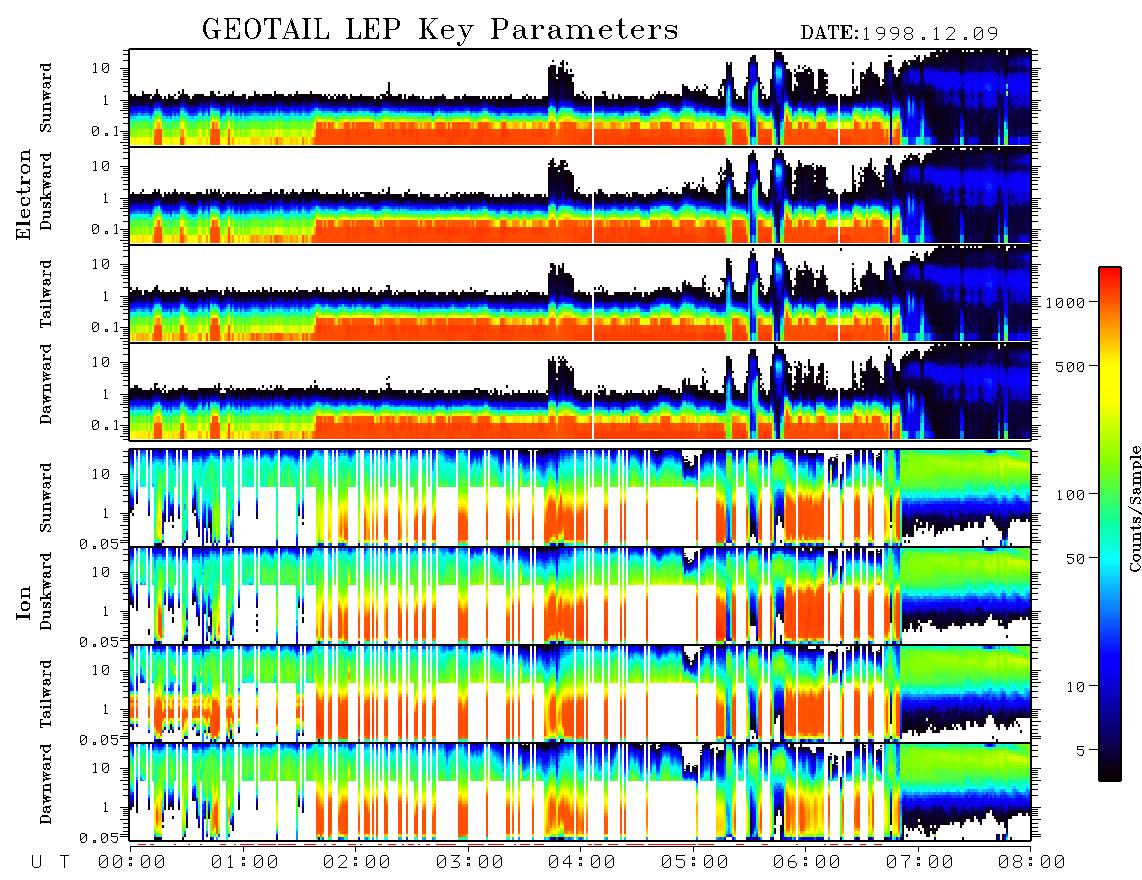This screenshot has height=880, width=1142.
Task: Select Ion Sunward panel label
Action: coord(46,498)
